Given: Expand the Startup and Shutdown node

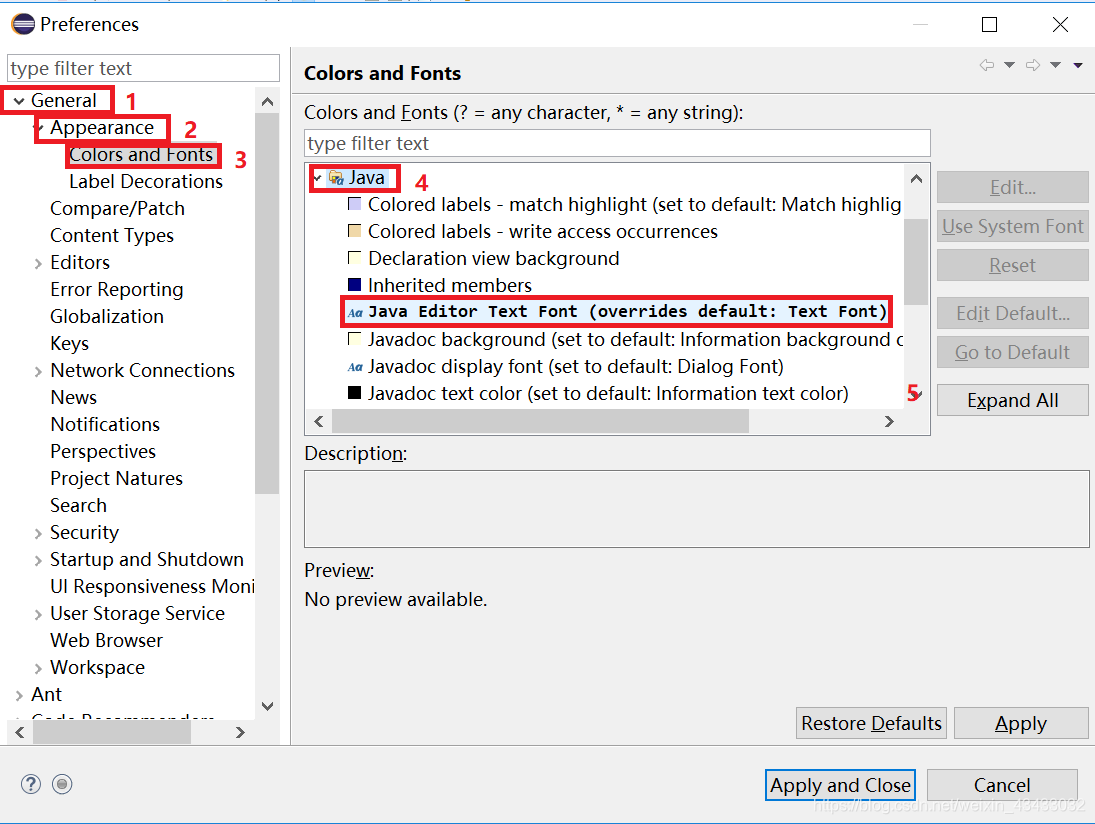Looking at the screenshot, I should coord(38,560).
